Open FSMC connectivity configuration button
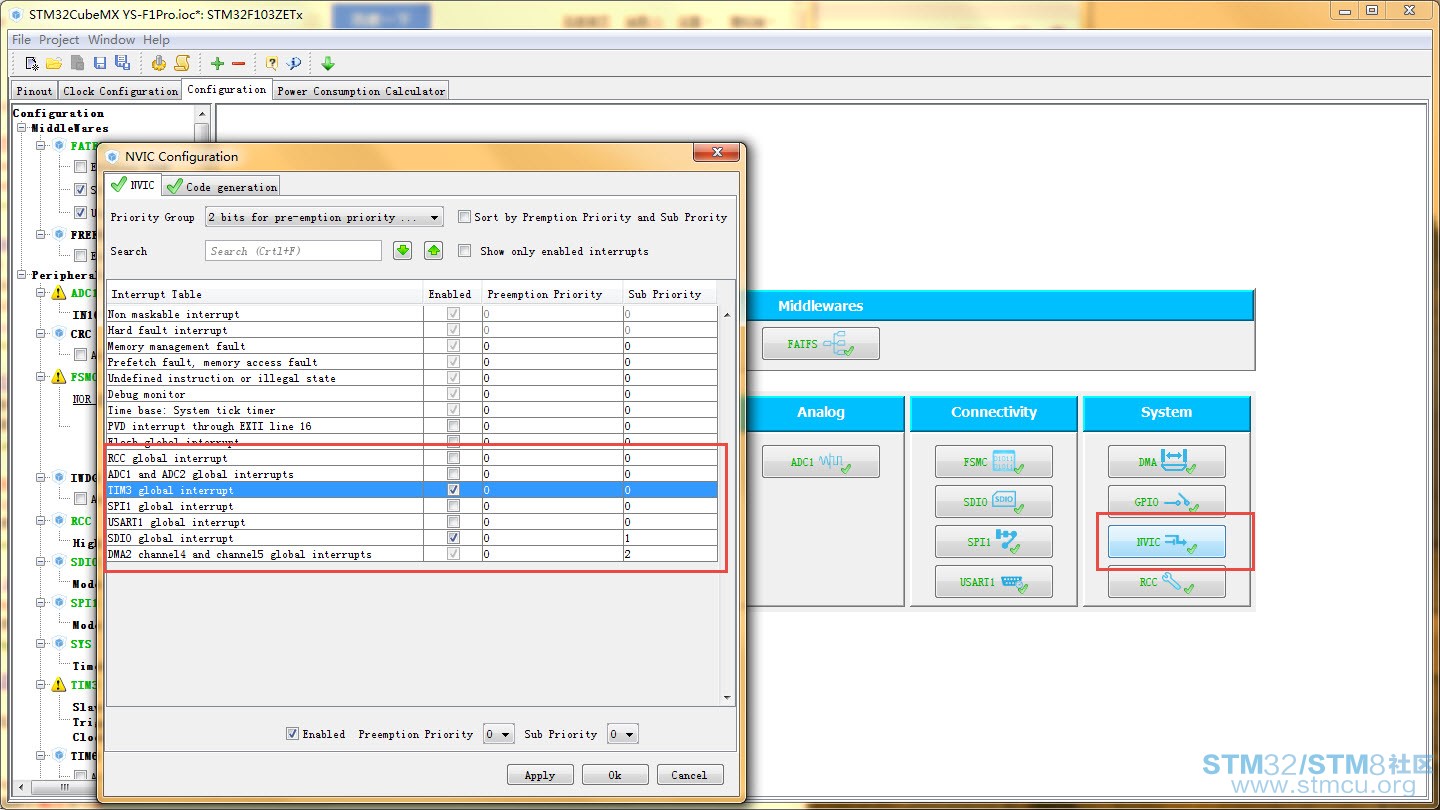 click(994, 462)
